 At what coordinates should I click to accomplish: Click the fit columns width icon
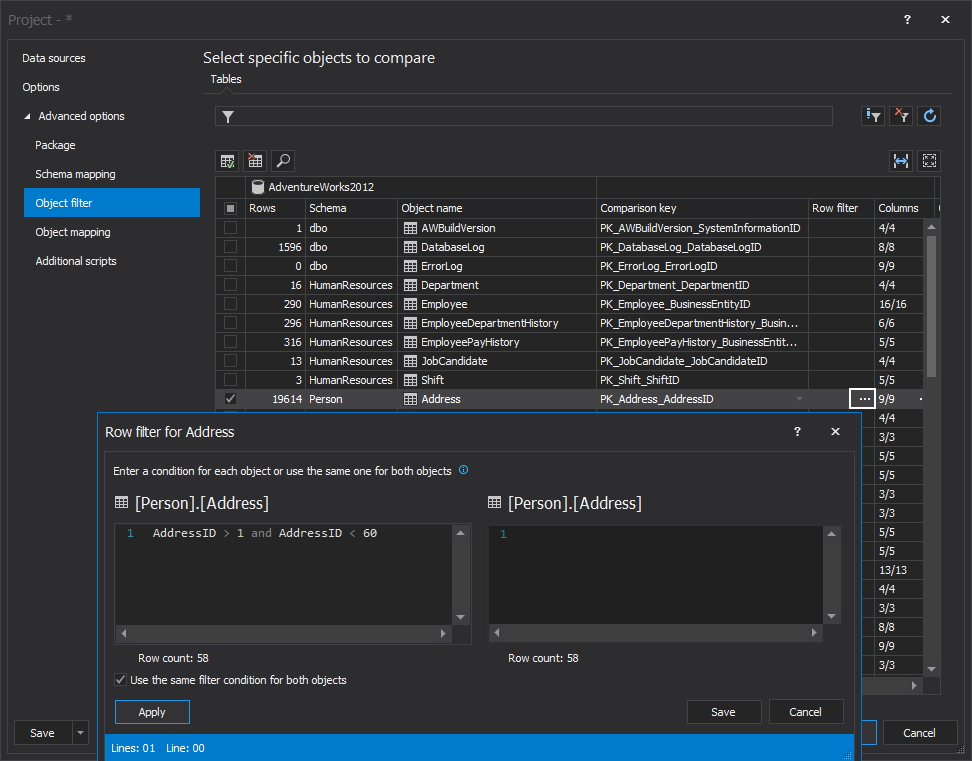pyautogui.click(x=901, y=161)
